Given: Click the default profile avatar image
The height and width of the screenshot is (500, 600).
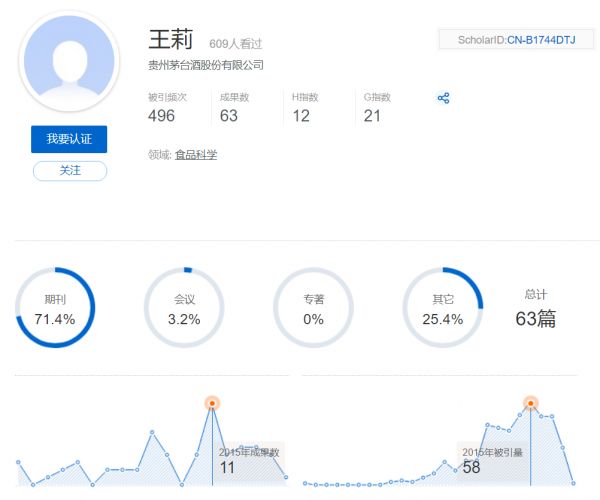Looking at the screenshot, I should tap(69, 63).
